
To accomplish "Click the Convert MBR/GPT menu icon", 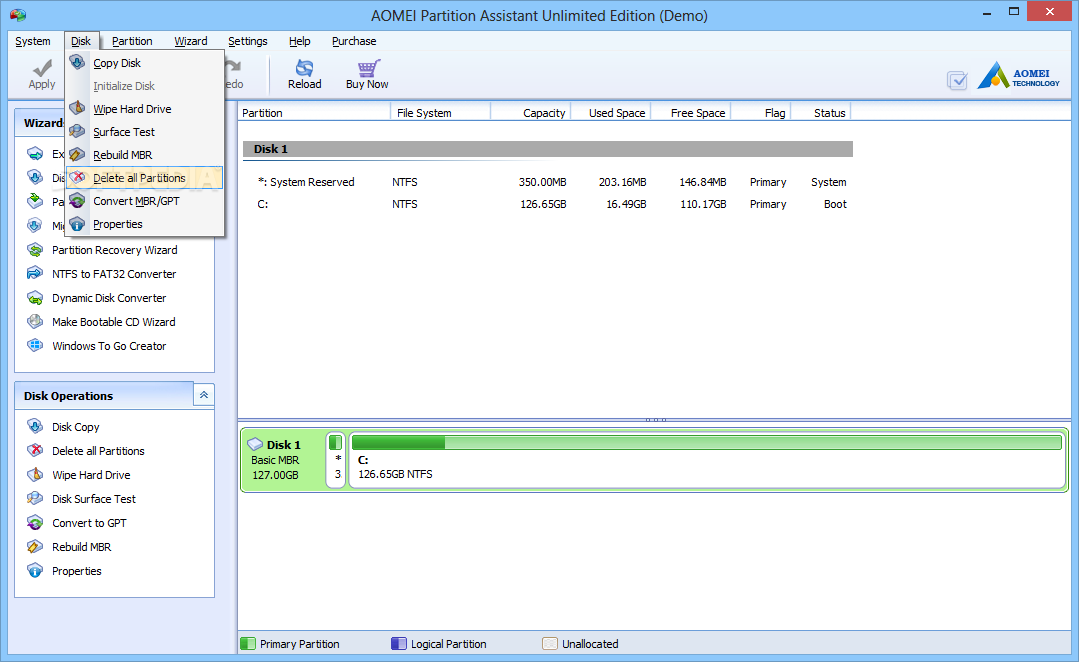I will click(78, 201).
